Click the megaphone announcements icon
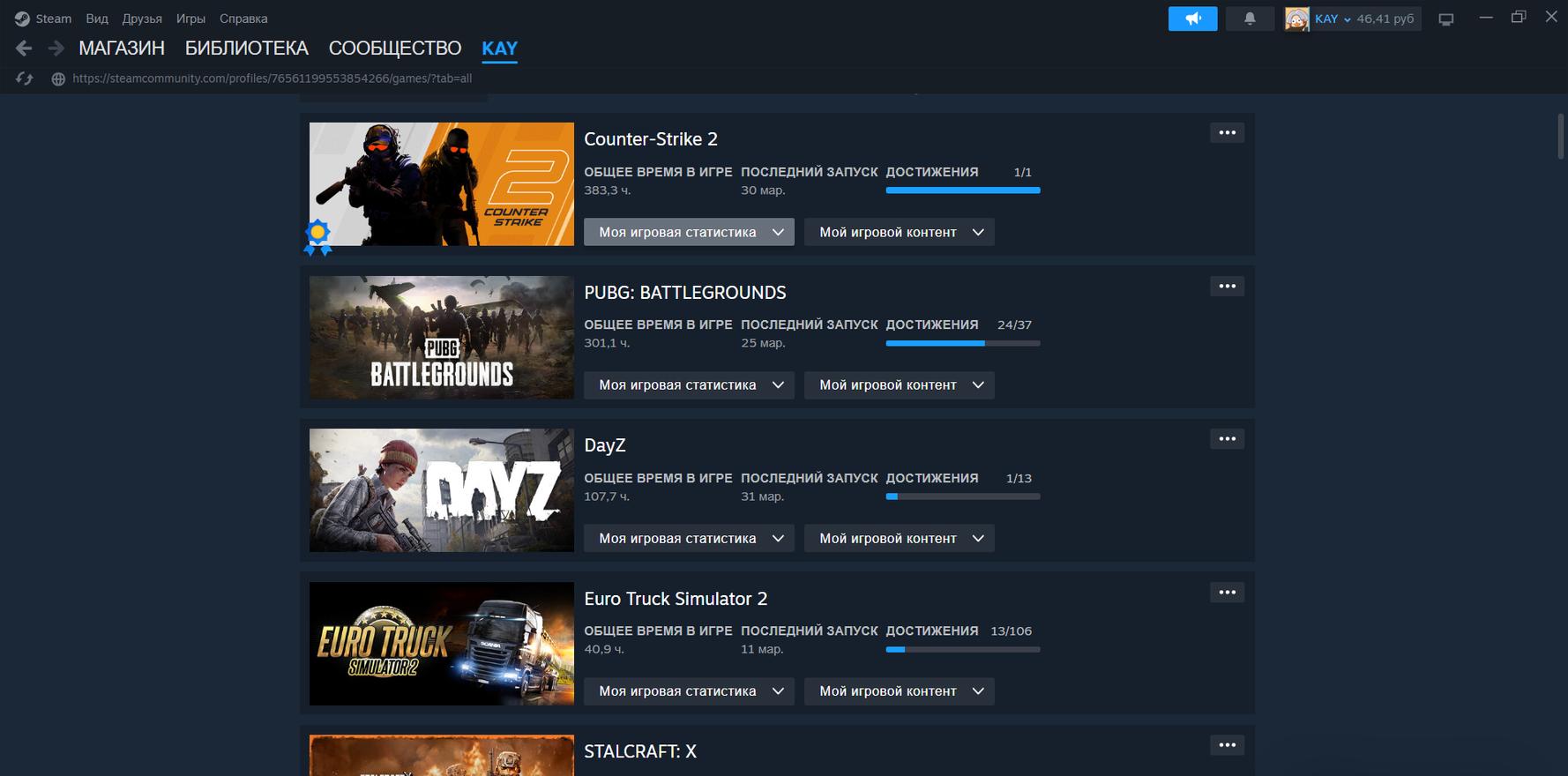This screenshot has width=1568, height=776. pos(1192,19)
